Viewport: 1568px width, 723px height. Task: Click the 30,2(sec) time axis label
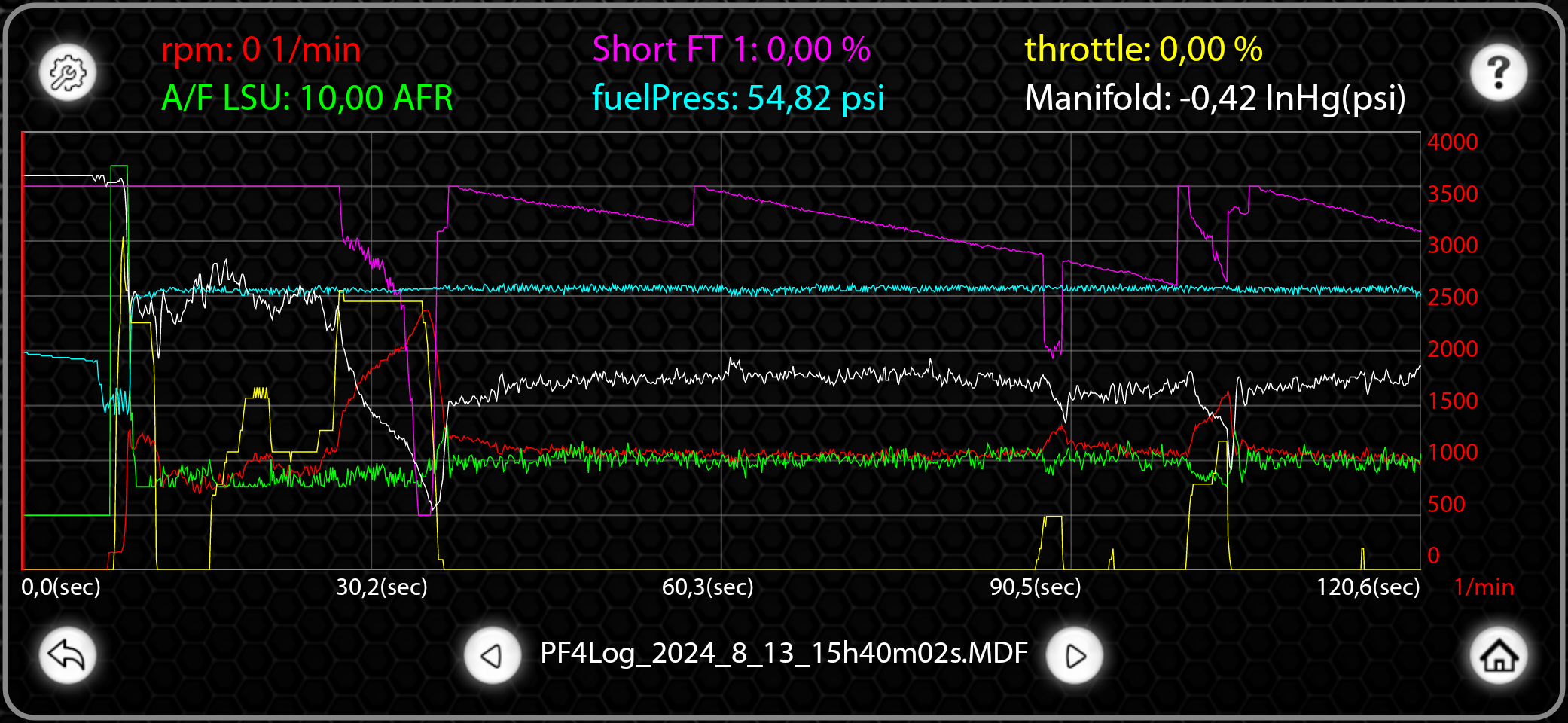(x=382, y=587)
